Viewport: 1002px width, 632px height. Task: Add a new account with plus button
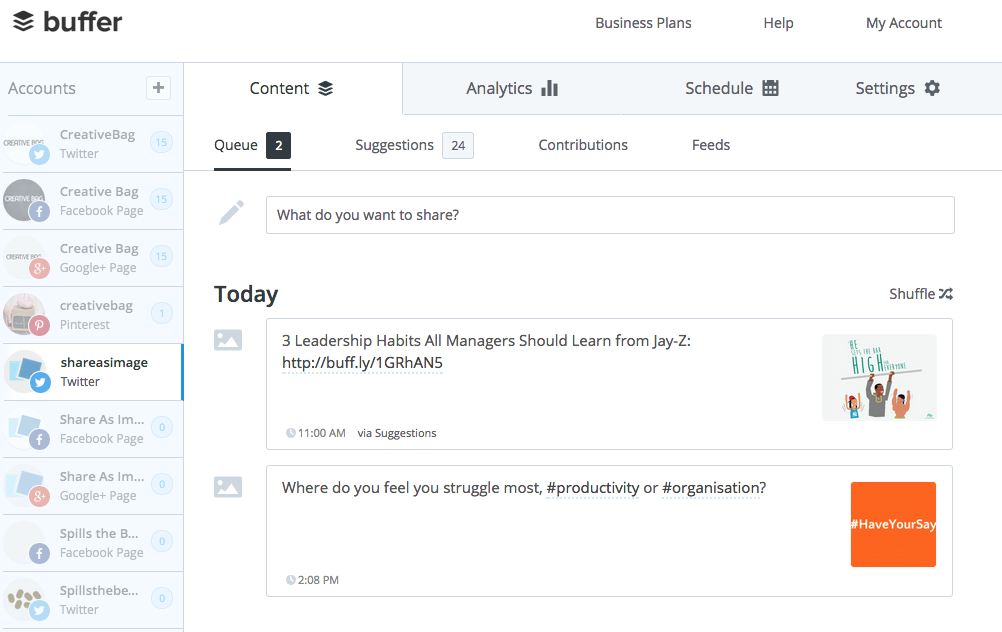point(158,88)
